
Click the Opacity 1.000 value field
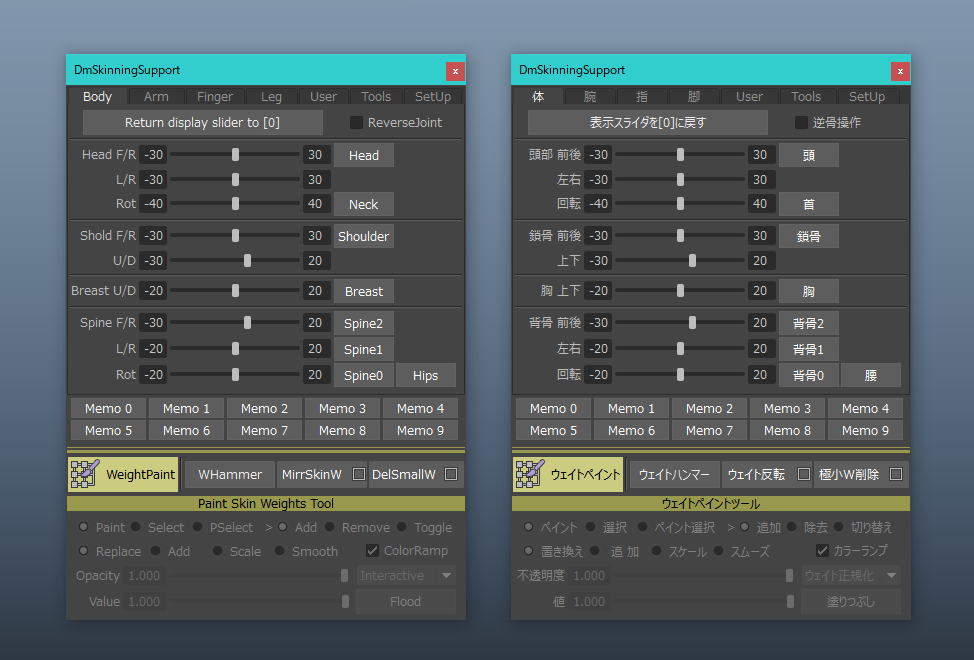click(144, 576)
